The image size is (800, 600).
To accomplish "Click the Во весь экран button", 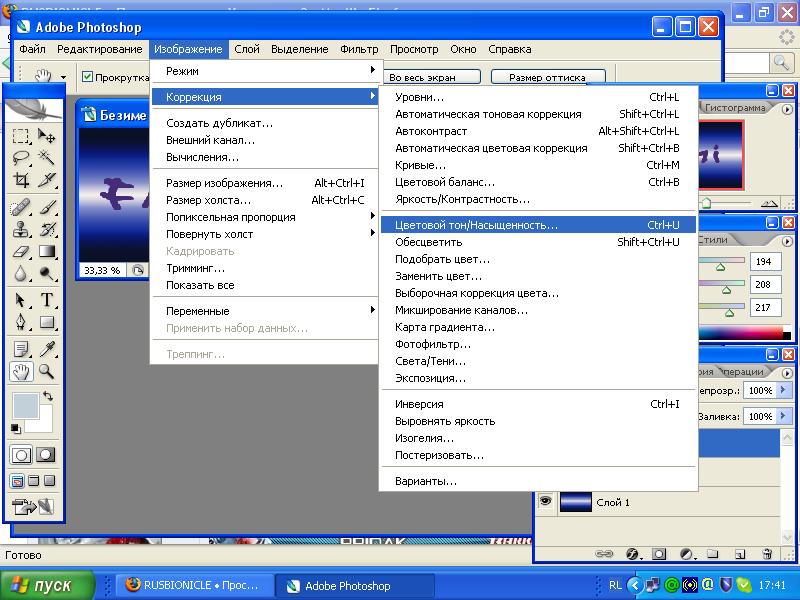I will 431,77.
